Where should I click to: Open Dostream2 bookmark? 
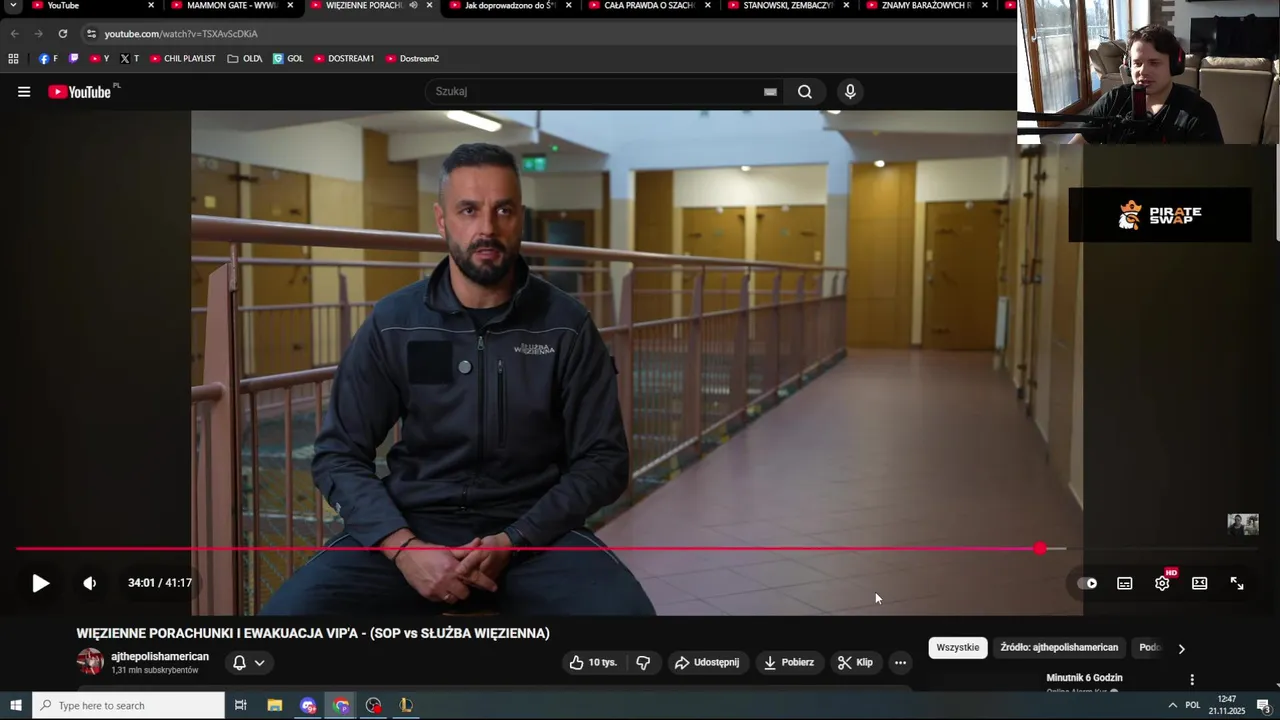(x=412, y=59)
